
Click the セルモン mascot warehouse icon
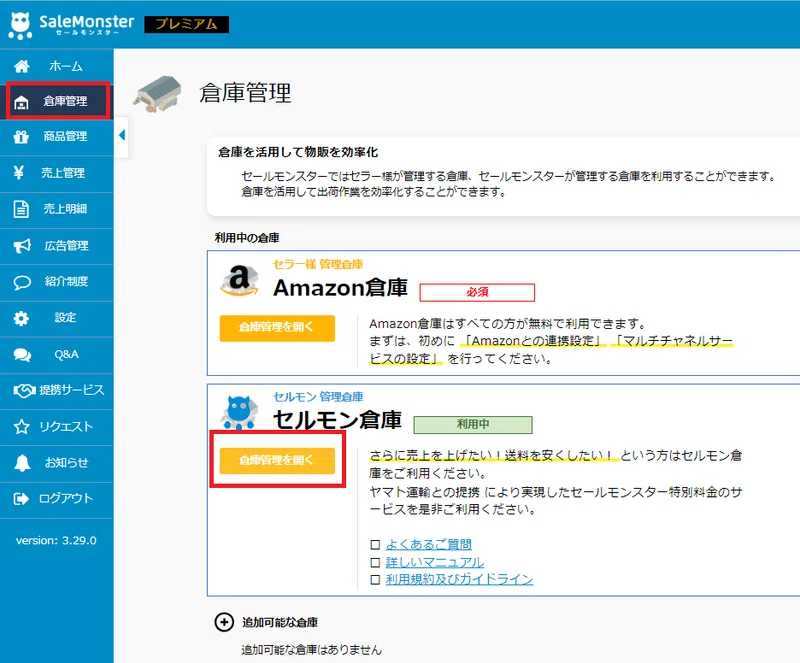pyautogui.click(x=239, y=412)
